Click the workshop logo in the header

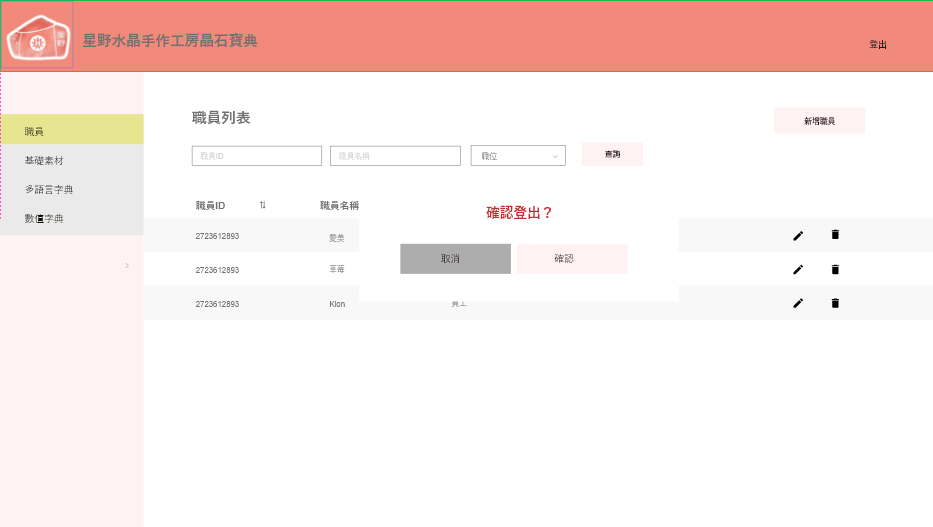38,41
